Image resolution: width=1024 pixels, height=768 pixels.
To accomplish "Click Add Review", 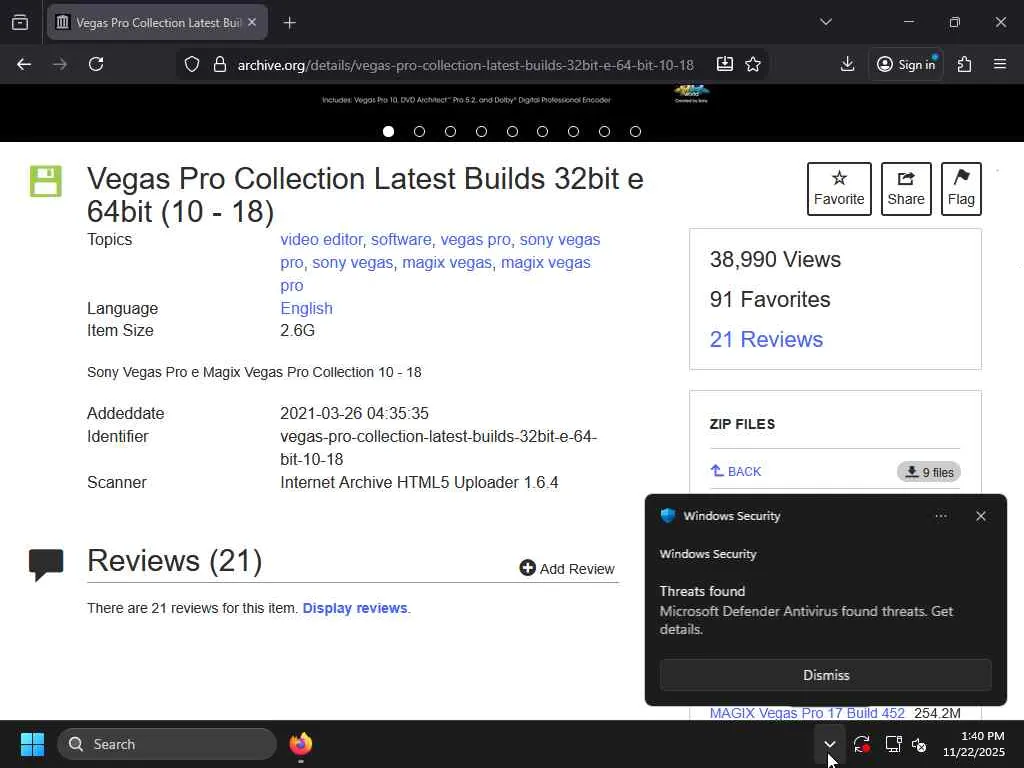I will click(567, 569).
